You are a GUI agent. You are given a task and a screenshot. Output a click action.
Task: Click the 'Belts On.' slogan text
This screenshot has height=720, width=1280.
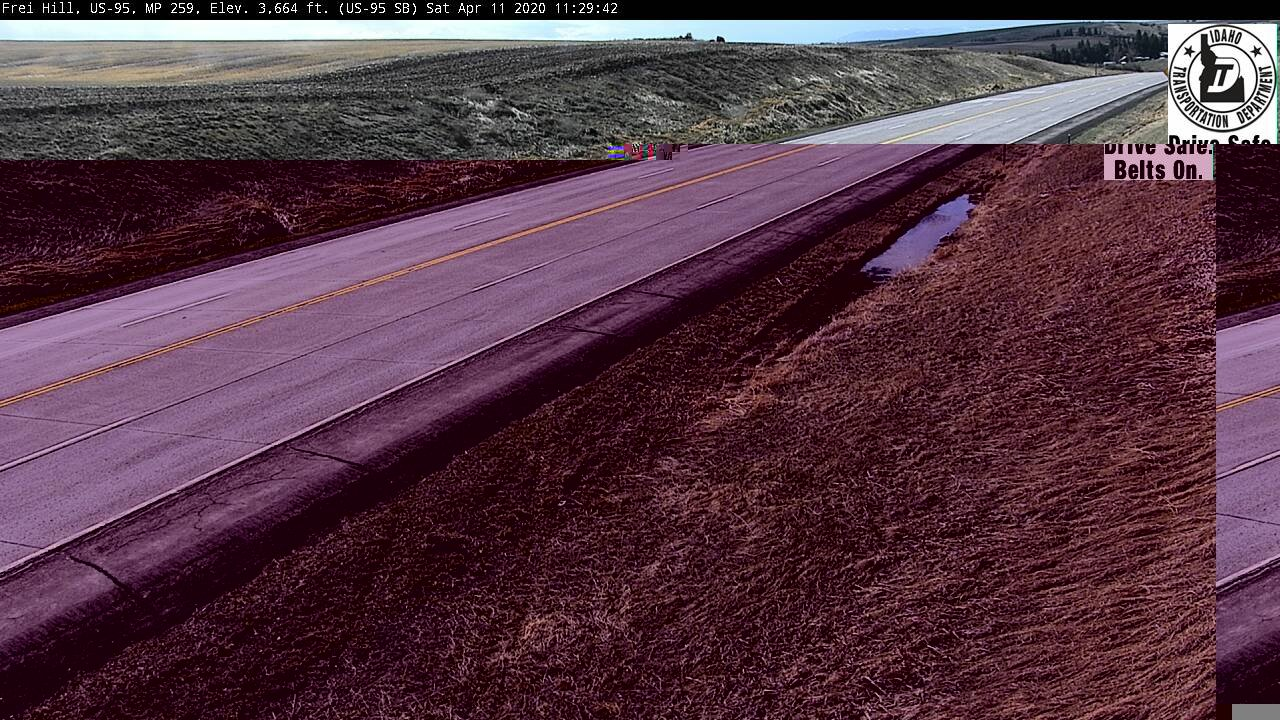click(x=1158, y=169)
